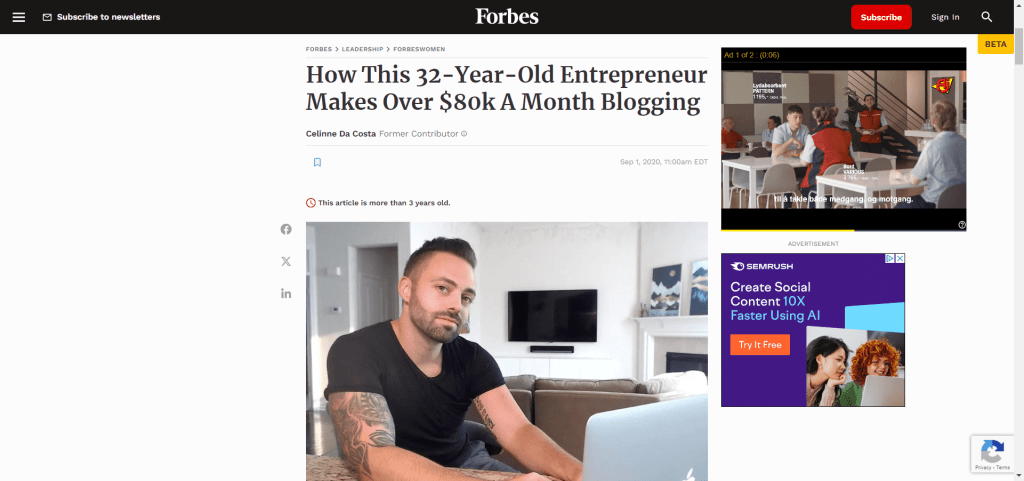Viewport: 1024px width, 481px height.
Task: Share the article on LinkedIn
Action: [x=286, y=293]
